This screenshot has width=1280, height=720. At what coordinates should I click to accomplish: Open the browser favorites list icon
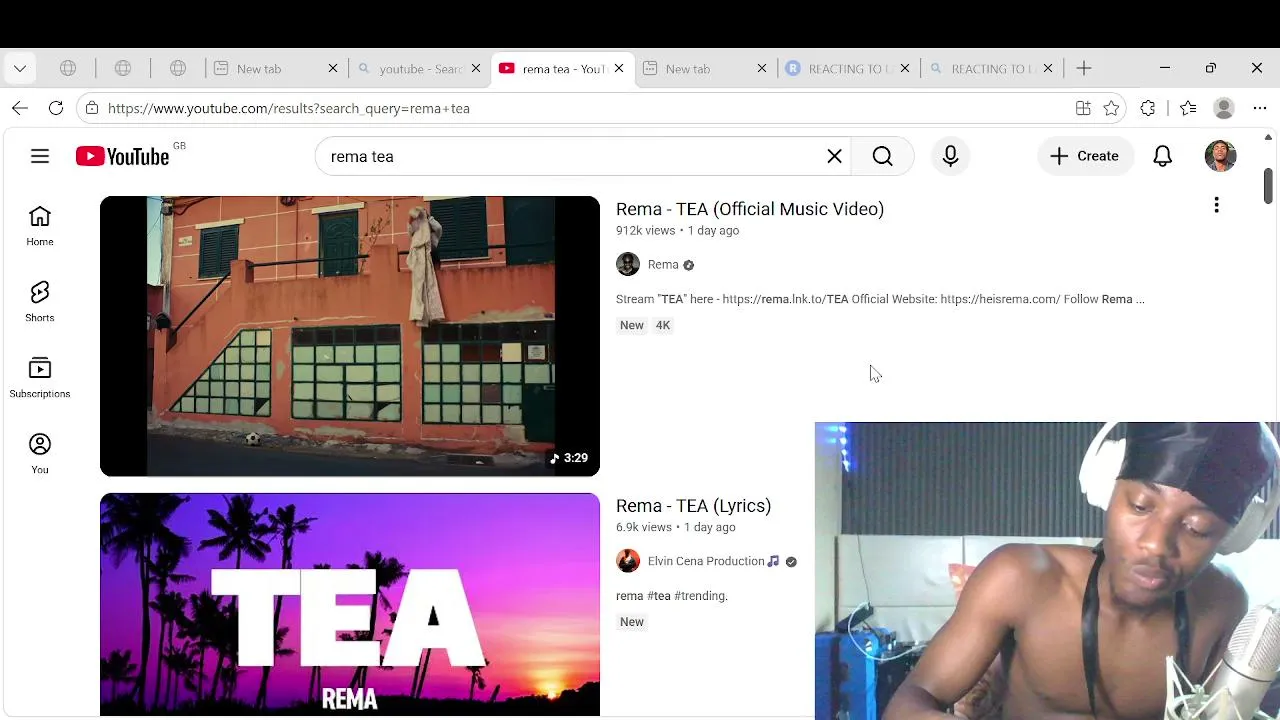(1188, 108)
